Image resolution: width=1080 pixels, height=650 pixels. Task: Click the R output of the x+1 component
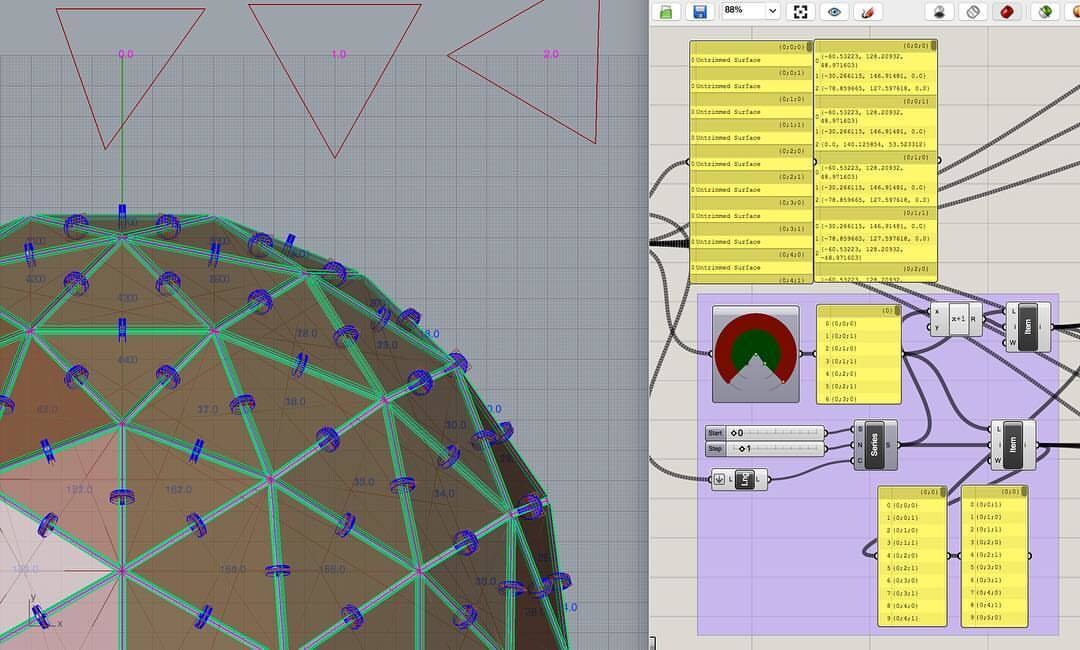(x=973, y=319)
